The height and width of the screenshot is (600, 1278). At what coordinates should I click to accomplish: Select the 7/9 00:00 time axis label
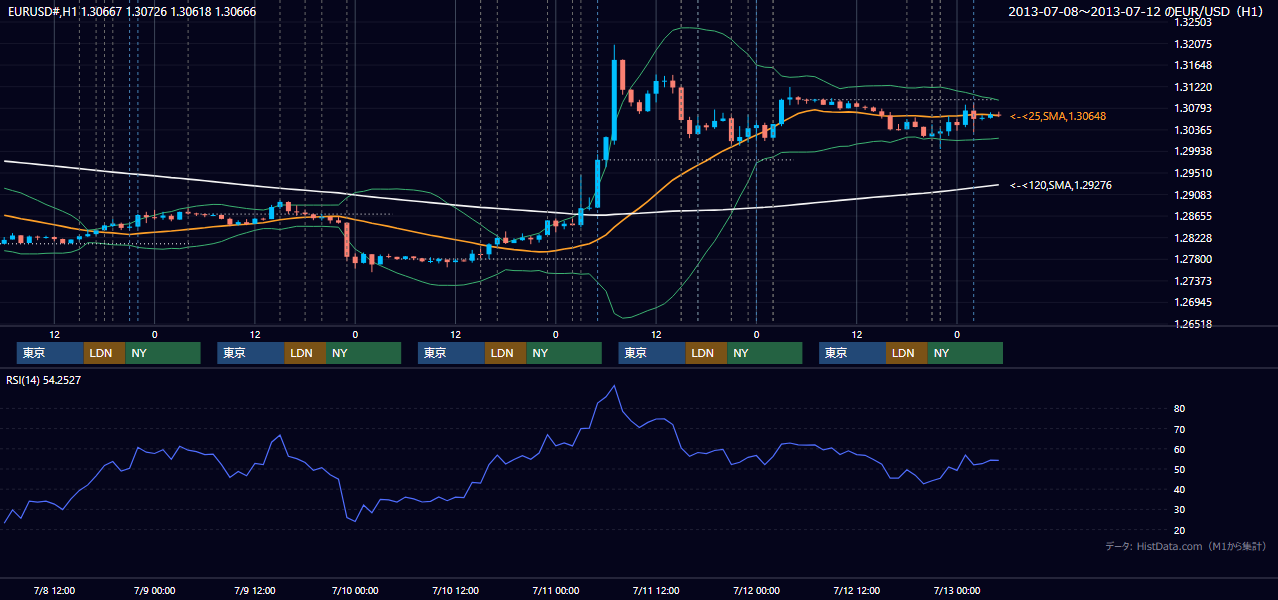[x=154, y=590]
